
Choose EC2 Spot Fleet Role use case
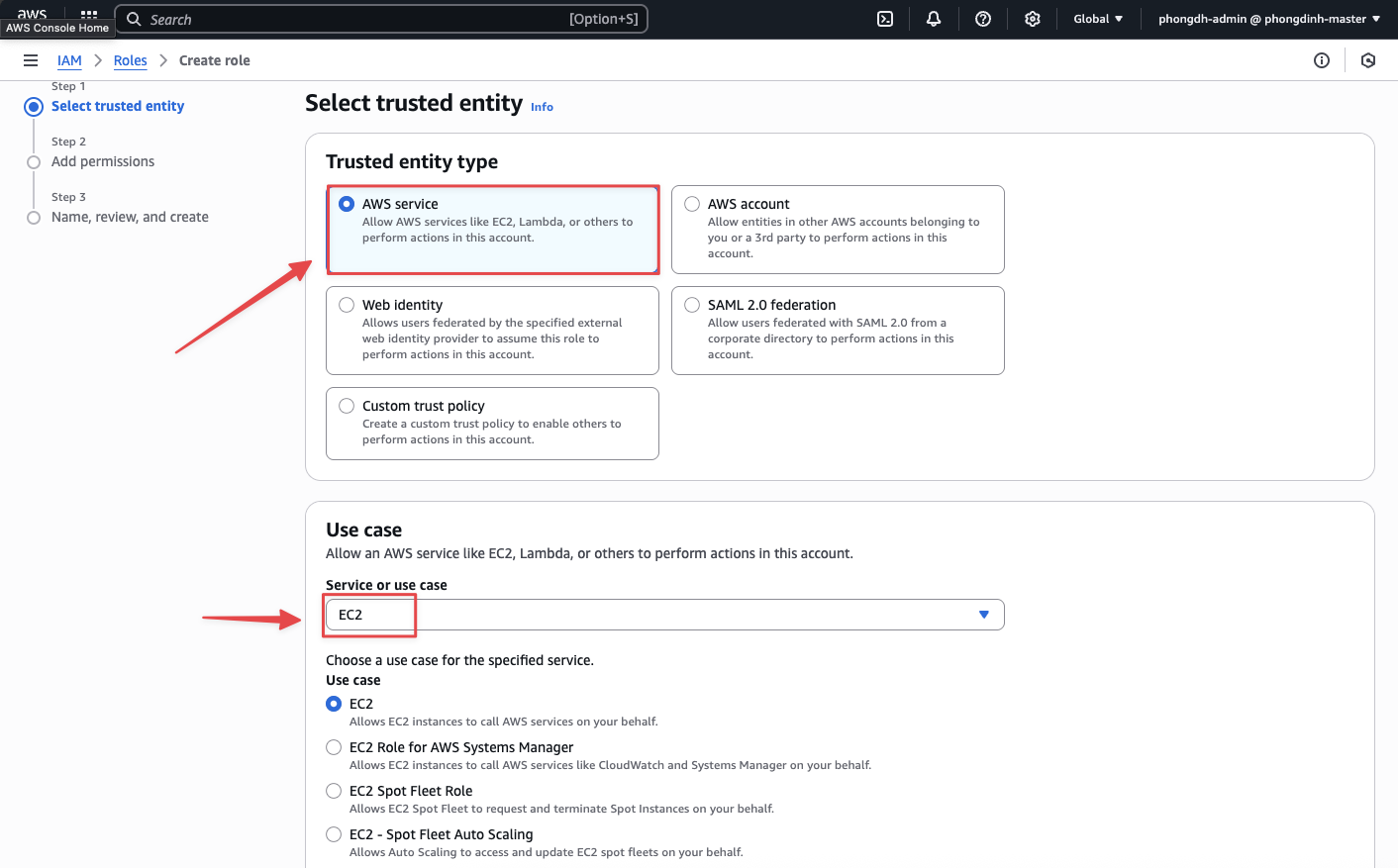tap(334, 791)
